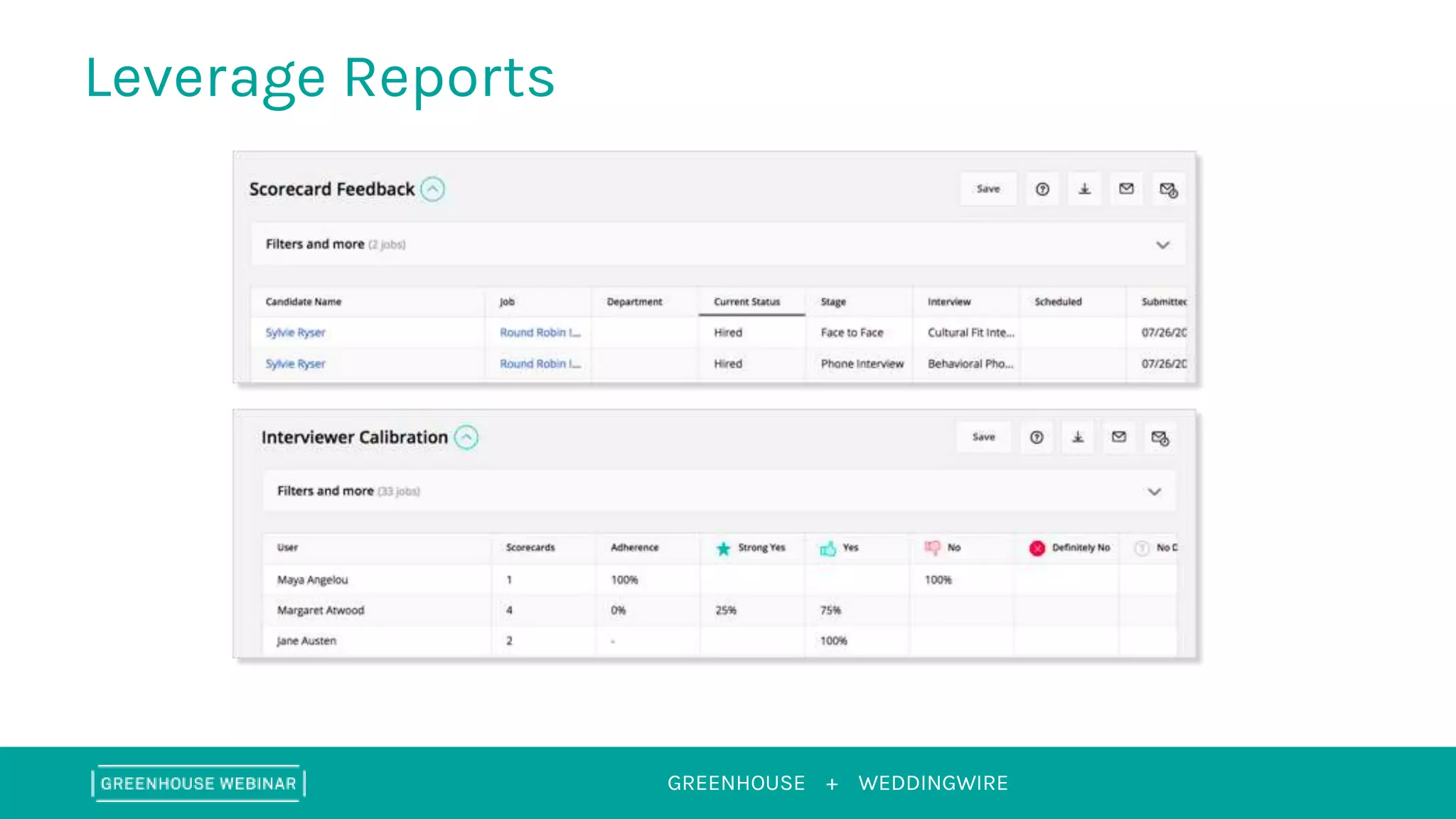Open help for Interviewer Calibration report
This screenshot has width=1456, height=819.
click(1037, 437)
